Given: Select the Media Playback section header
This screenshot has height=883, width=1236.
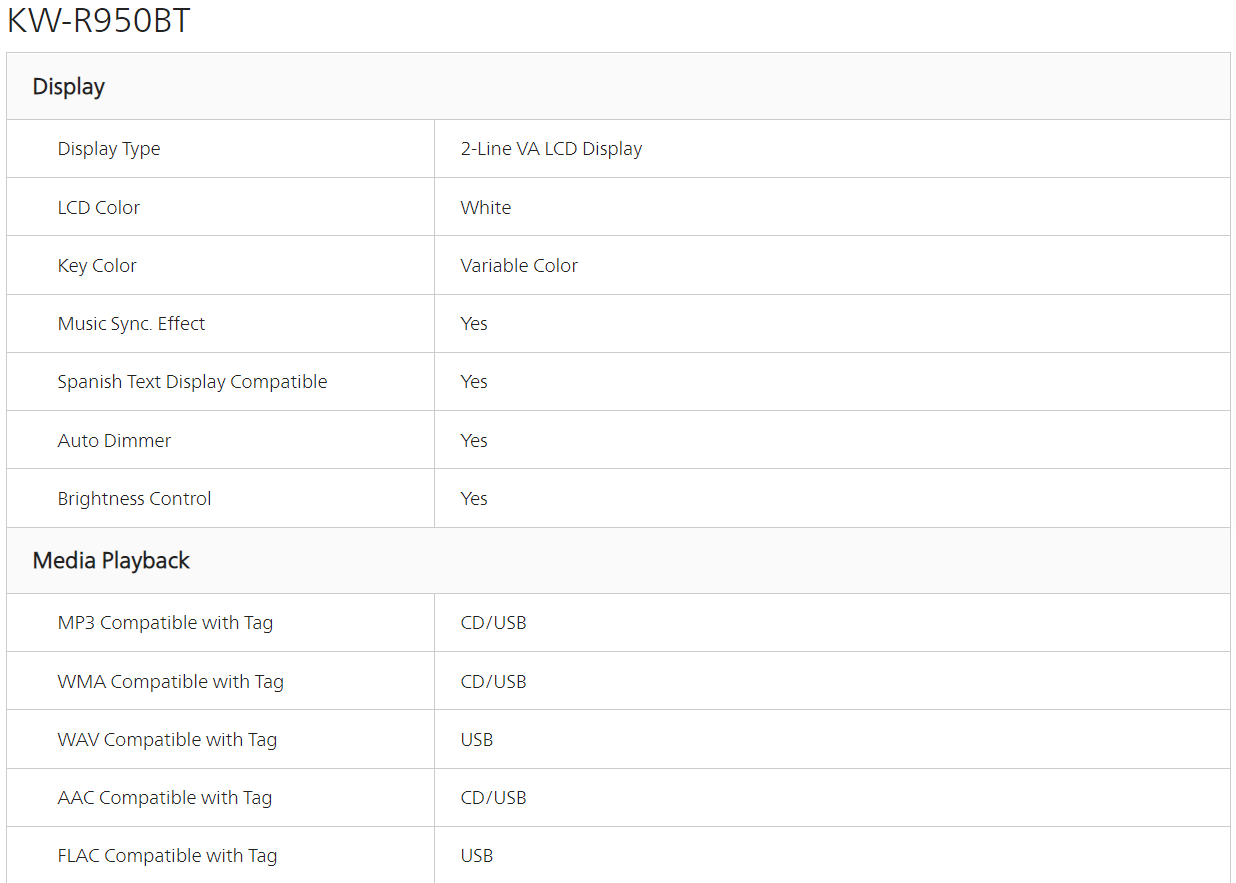Looking at the screenshot, I should click(x=111, y=561).
